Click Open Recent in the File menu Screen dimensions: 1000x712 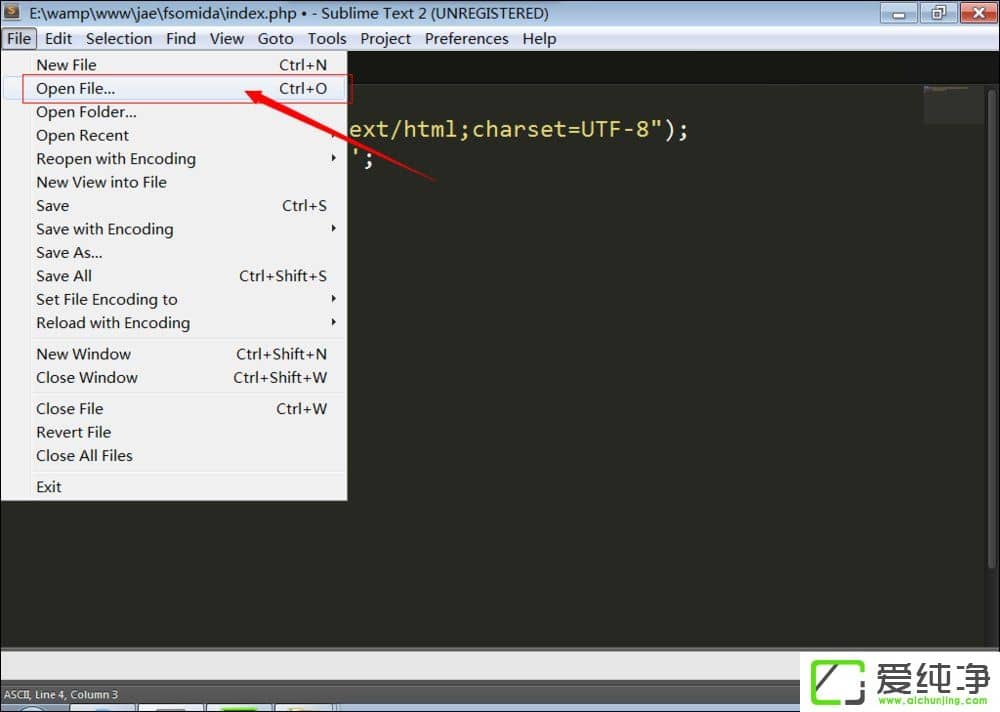click(x=82, y=135)
